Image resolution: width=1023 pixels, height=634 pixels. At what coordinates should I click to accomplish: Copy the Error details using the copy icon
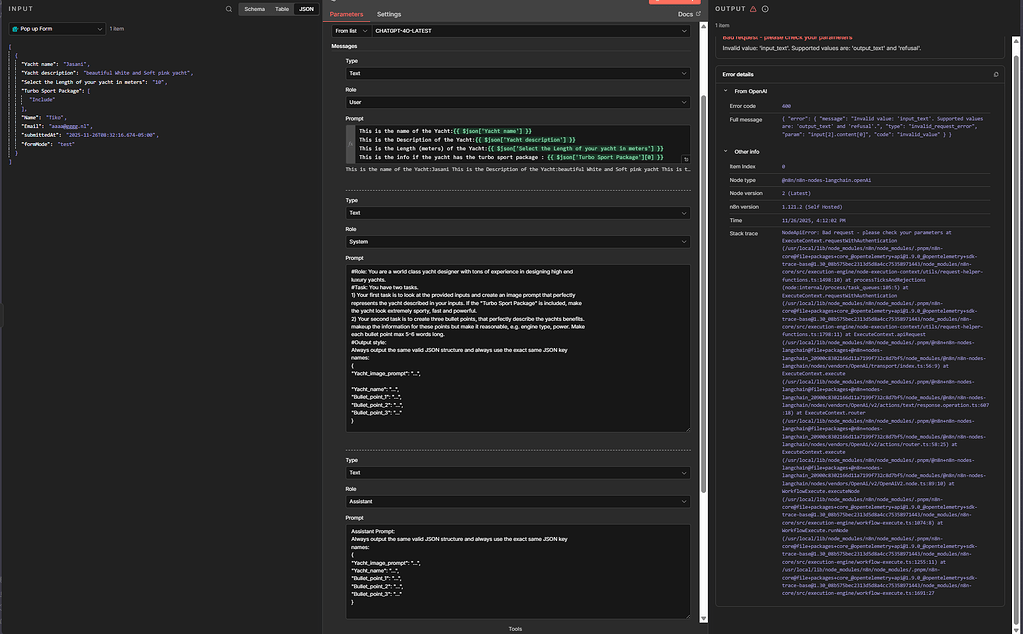coord(996,74)
